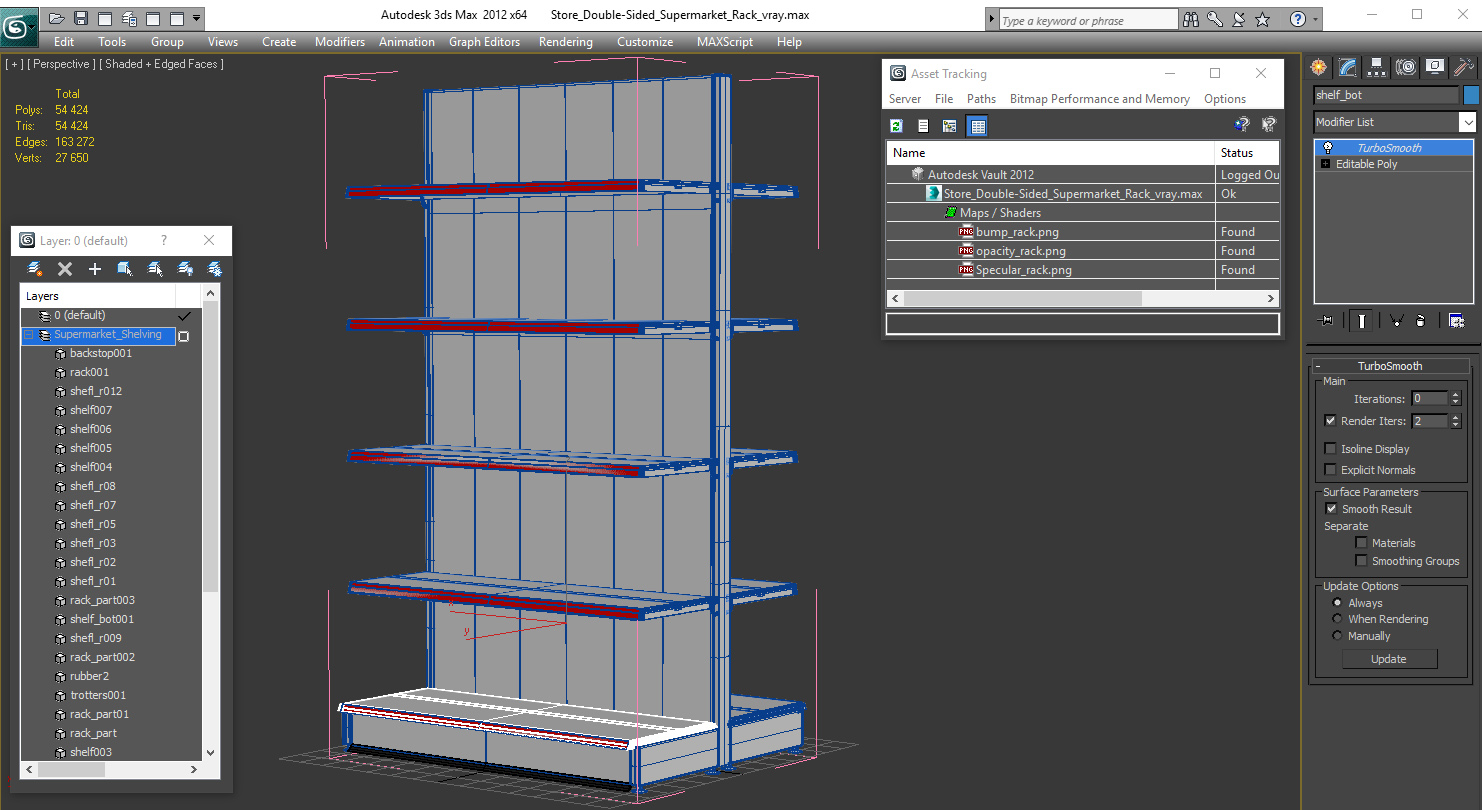Switch to the Hierarchy command panel
The height and width of the screenshot is (810, 1482).
tap(1377, 67)
